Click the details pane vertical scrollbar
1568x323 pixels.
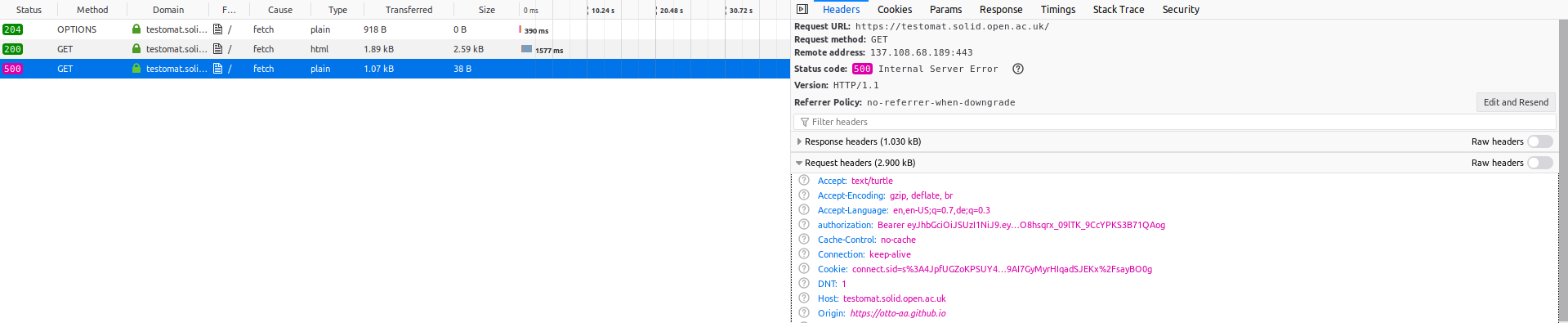1563,169
